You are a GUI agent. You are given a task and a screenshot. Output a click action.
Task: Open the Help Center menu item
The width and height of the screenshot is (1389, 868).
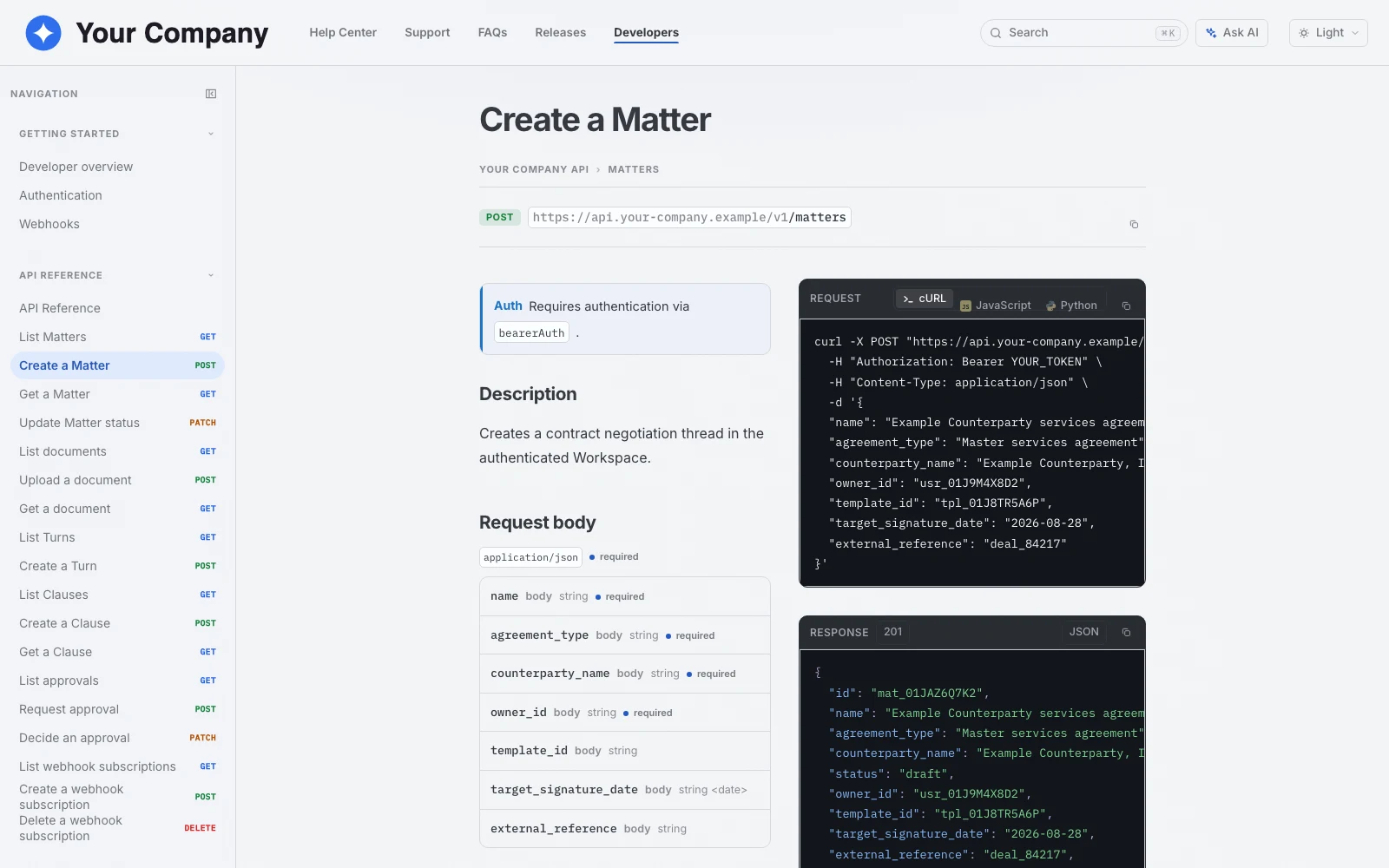[343, 33]
